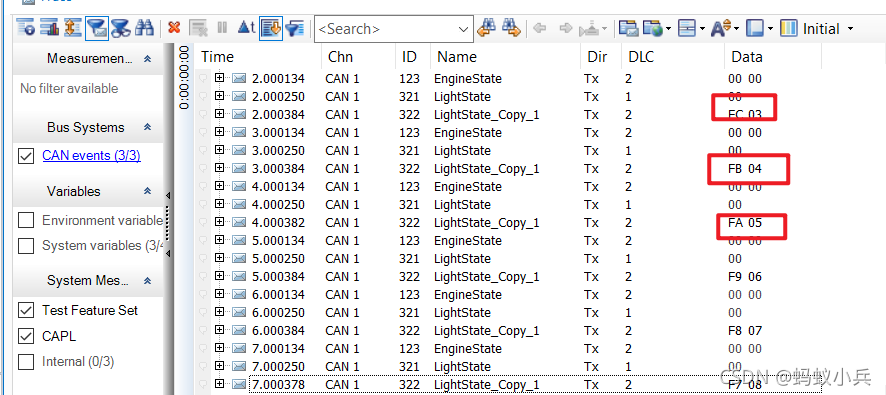Image resolution: width=886 pixels, height=395 pixels.
Task: Click the blue window layout icon
Action: [x=755, y=28]
